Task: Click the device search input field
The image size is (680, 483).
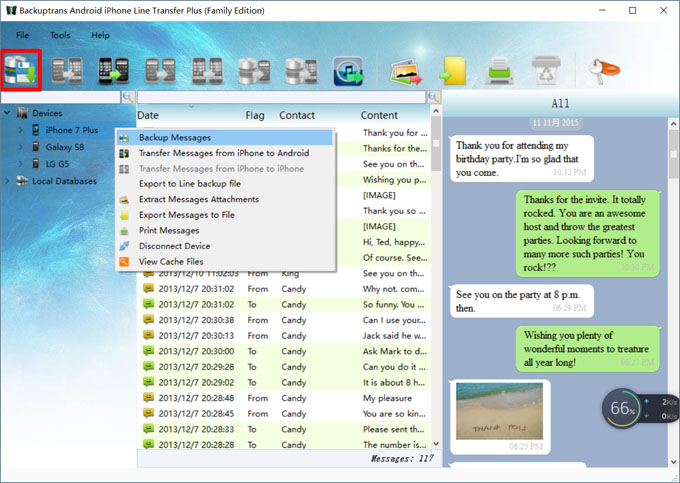Action: [x=61, y=97]
